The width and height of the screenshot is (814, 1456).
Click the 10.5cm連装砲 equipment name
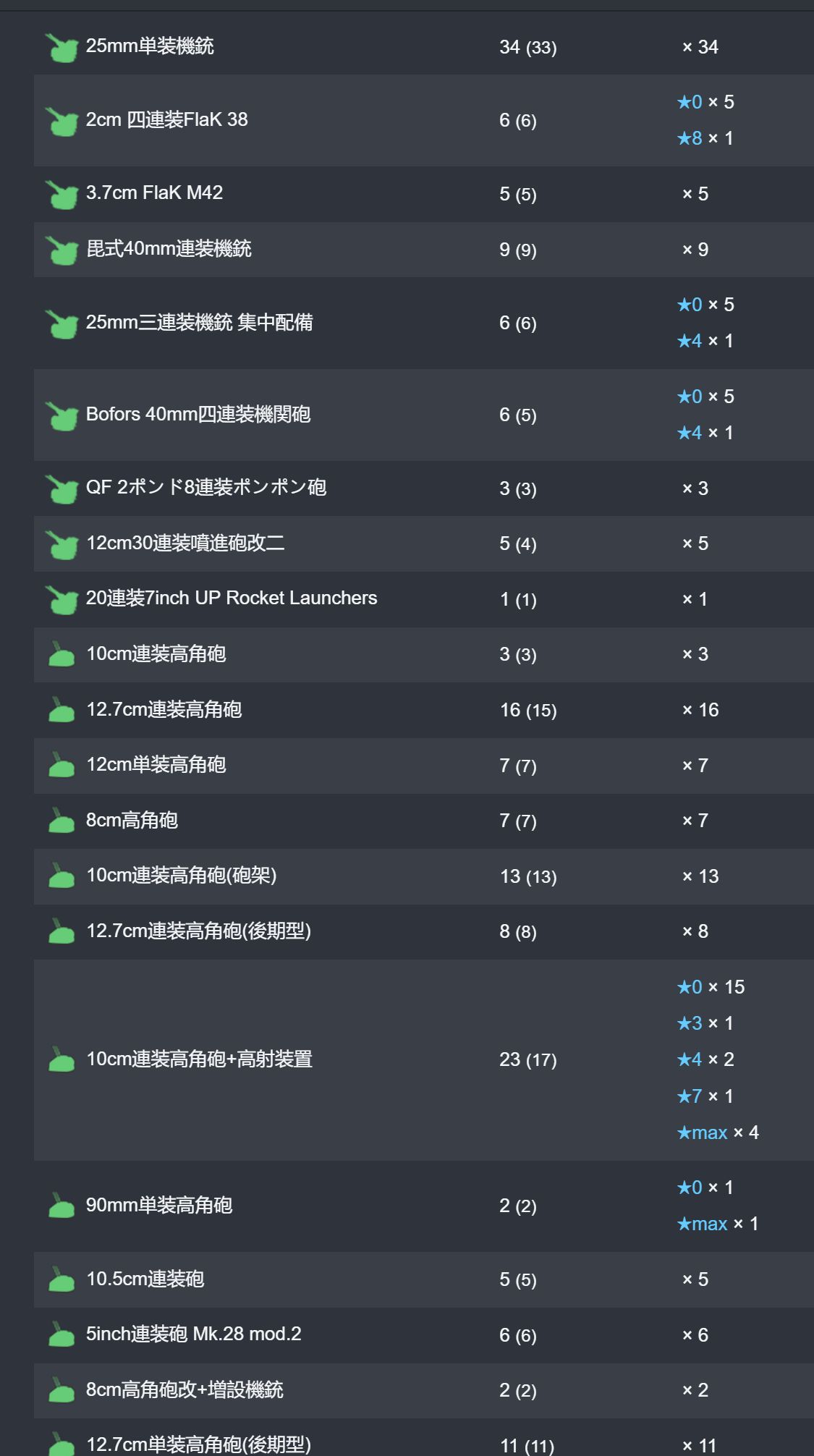145,1279
